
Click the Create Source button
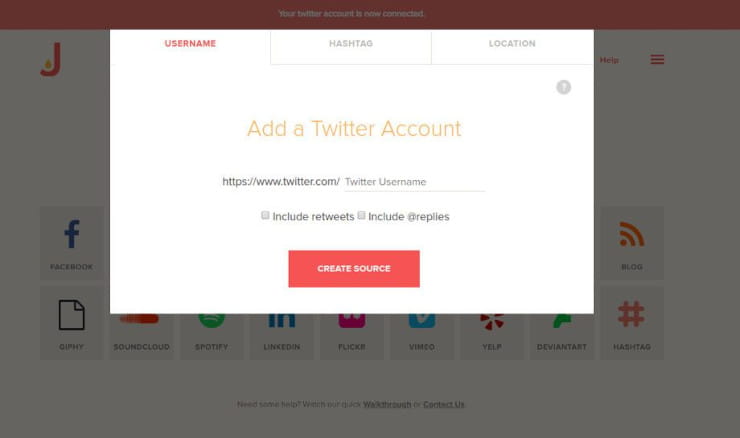(354, 269)
